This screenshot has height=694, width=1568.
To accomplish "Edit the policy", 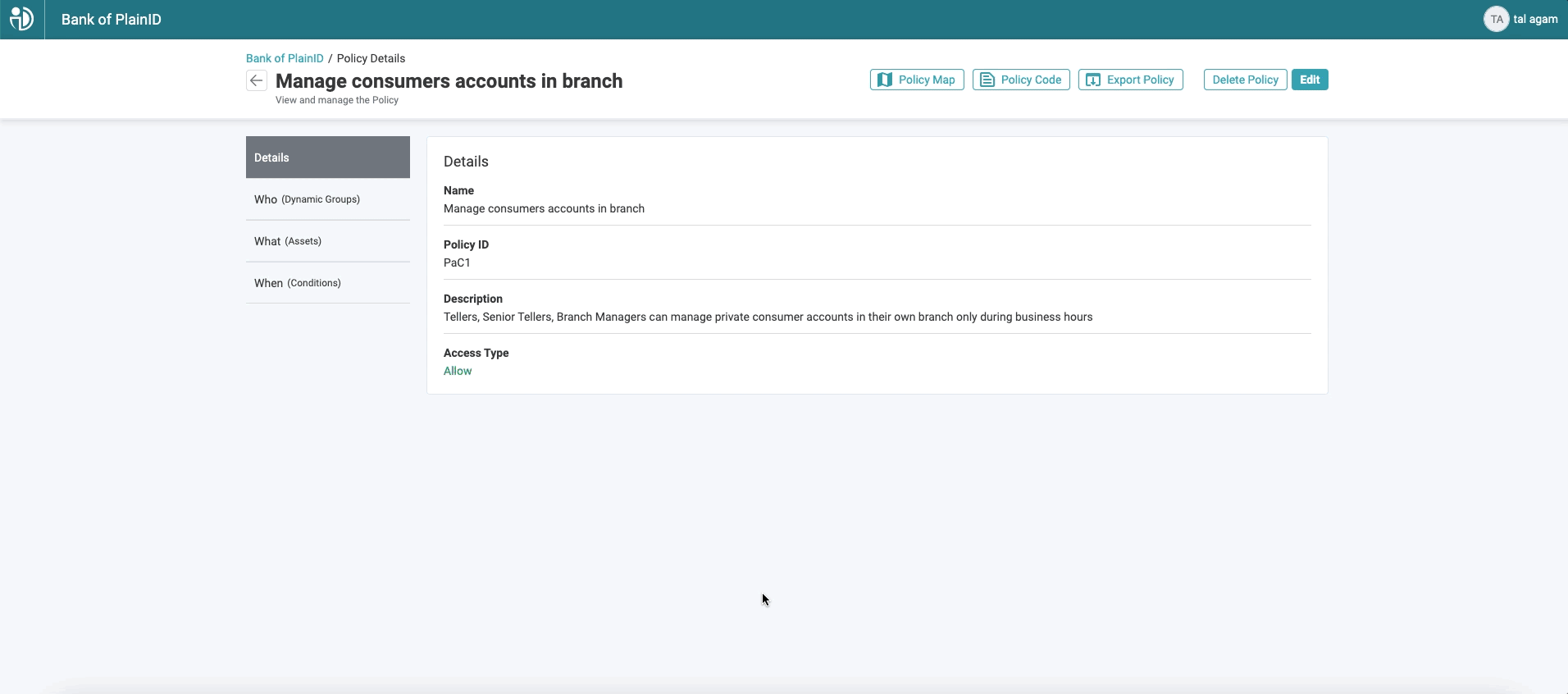I will 1310,80.
